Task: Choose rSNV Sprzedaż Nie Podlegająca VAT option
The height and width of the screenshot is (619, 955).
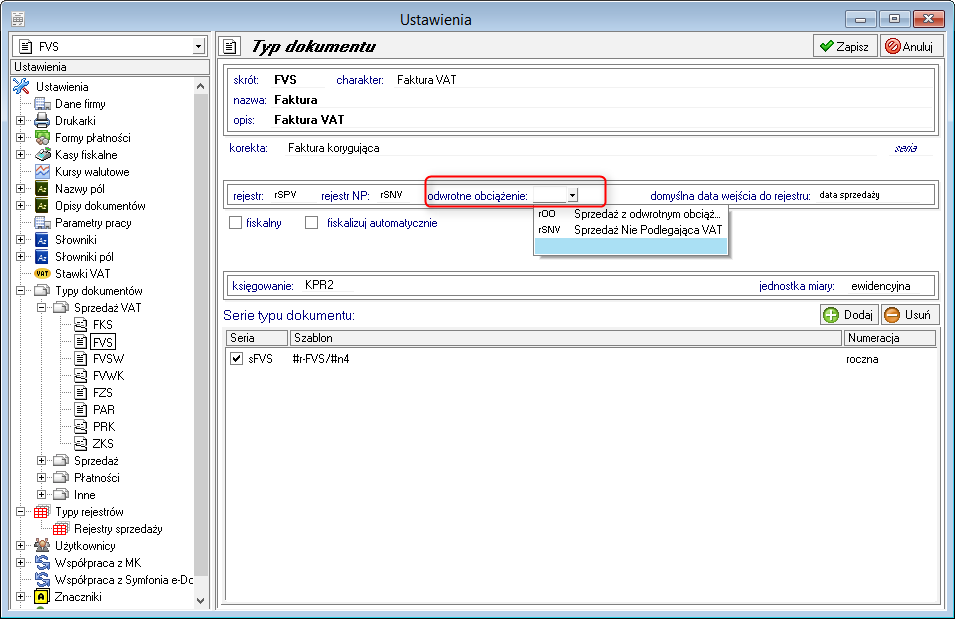Action: click(x=630, y=230)
